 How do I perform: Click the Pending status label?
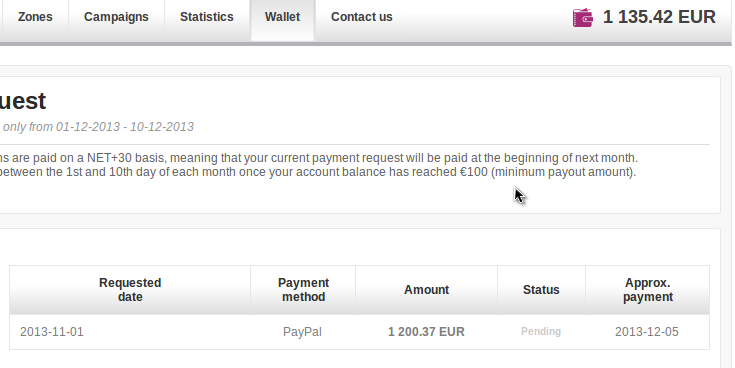[x=541, y=331]
